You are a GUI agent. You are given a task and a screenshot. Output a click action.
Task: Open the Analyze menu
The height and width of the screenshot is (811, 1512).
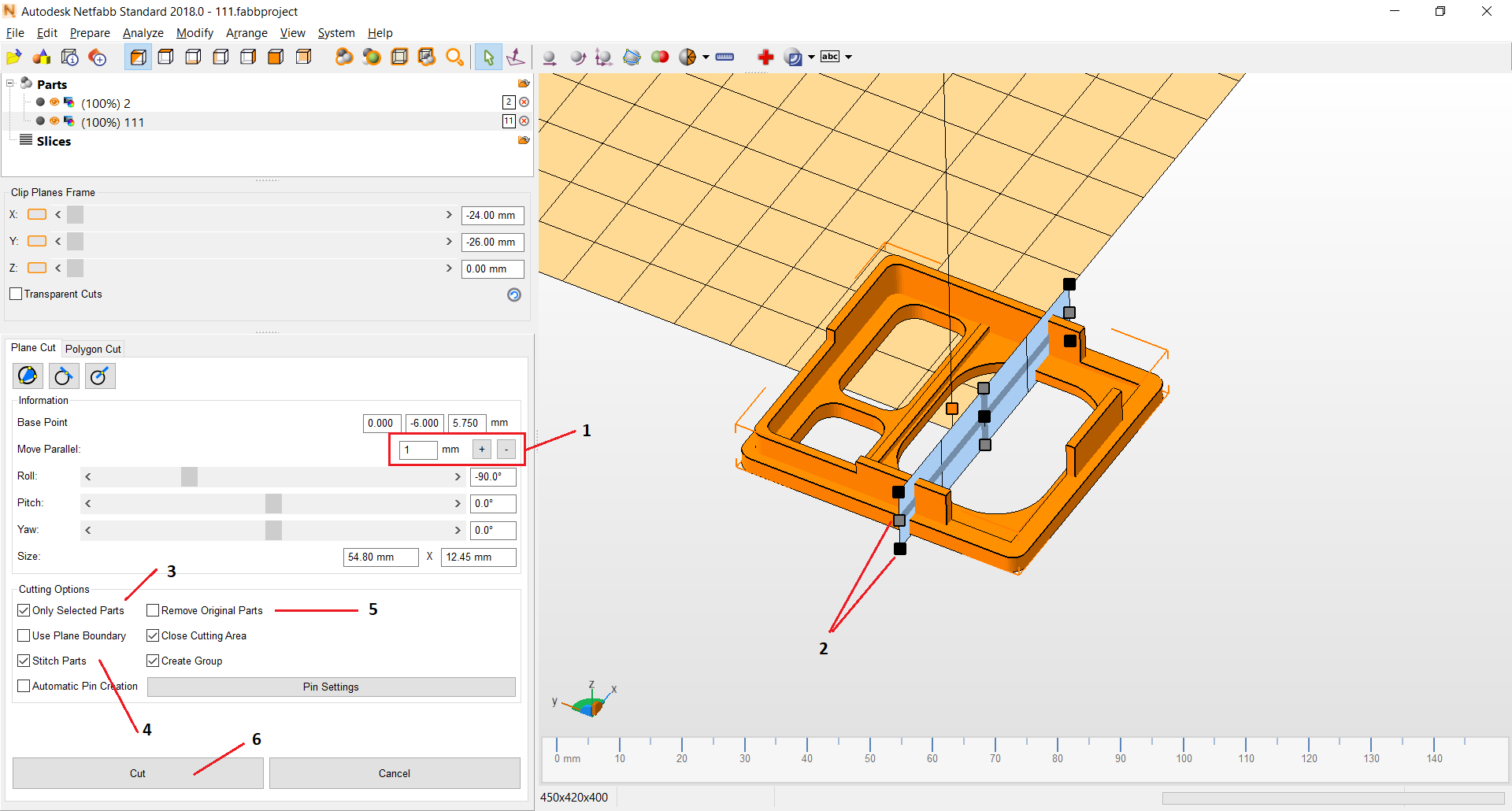tap(143, 33)
